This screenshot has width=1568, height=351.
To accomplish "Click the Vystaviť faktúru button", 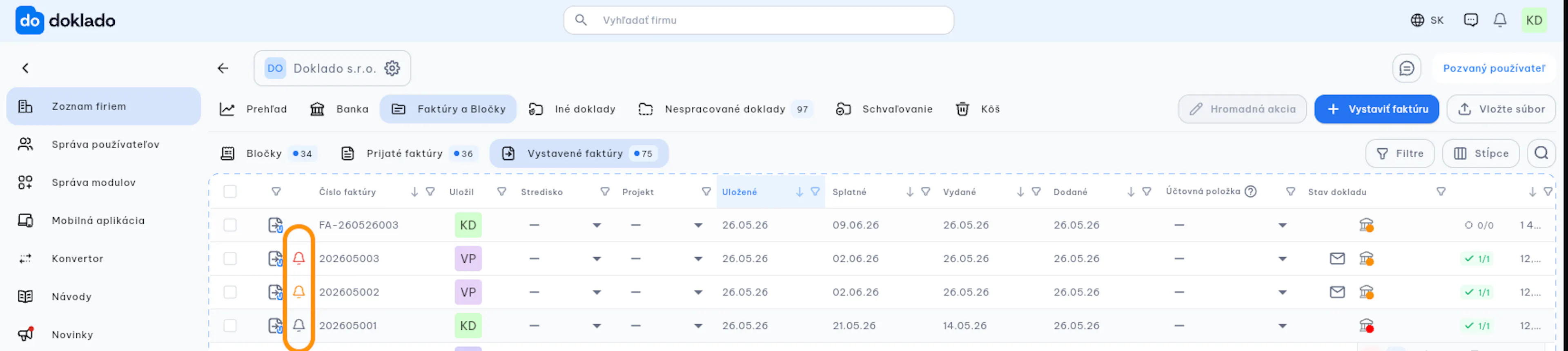I will coord(1376,109).
